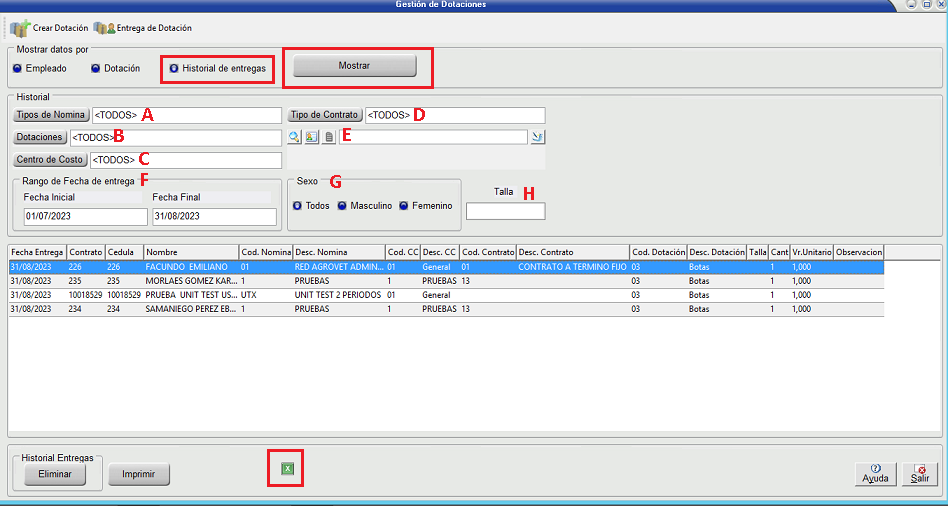This screenshot has width=948, height=506.
Task: Open Crear Dotación from the toolbar
Action: (x=50, y=28)
